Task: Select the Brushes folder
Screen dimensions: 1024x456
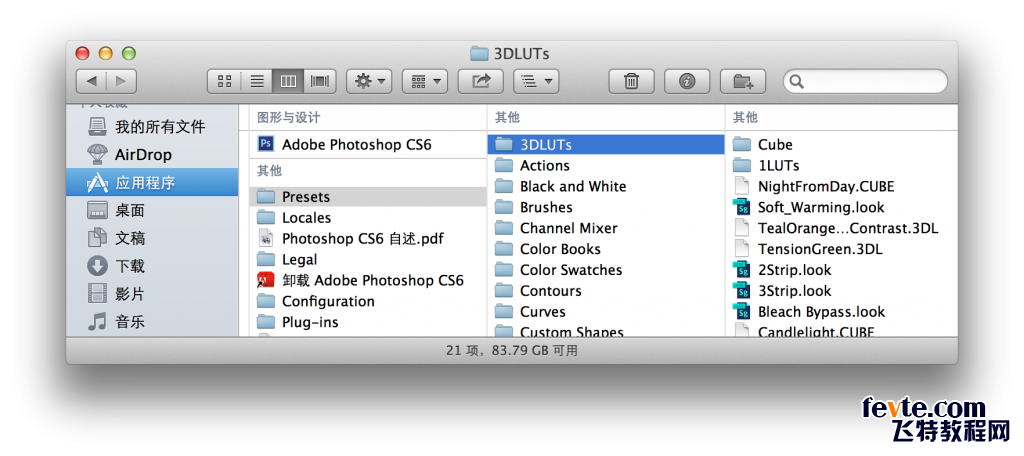Action: [x=606, y=207]
